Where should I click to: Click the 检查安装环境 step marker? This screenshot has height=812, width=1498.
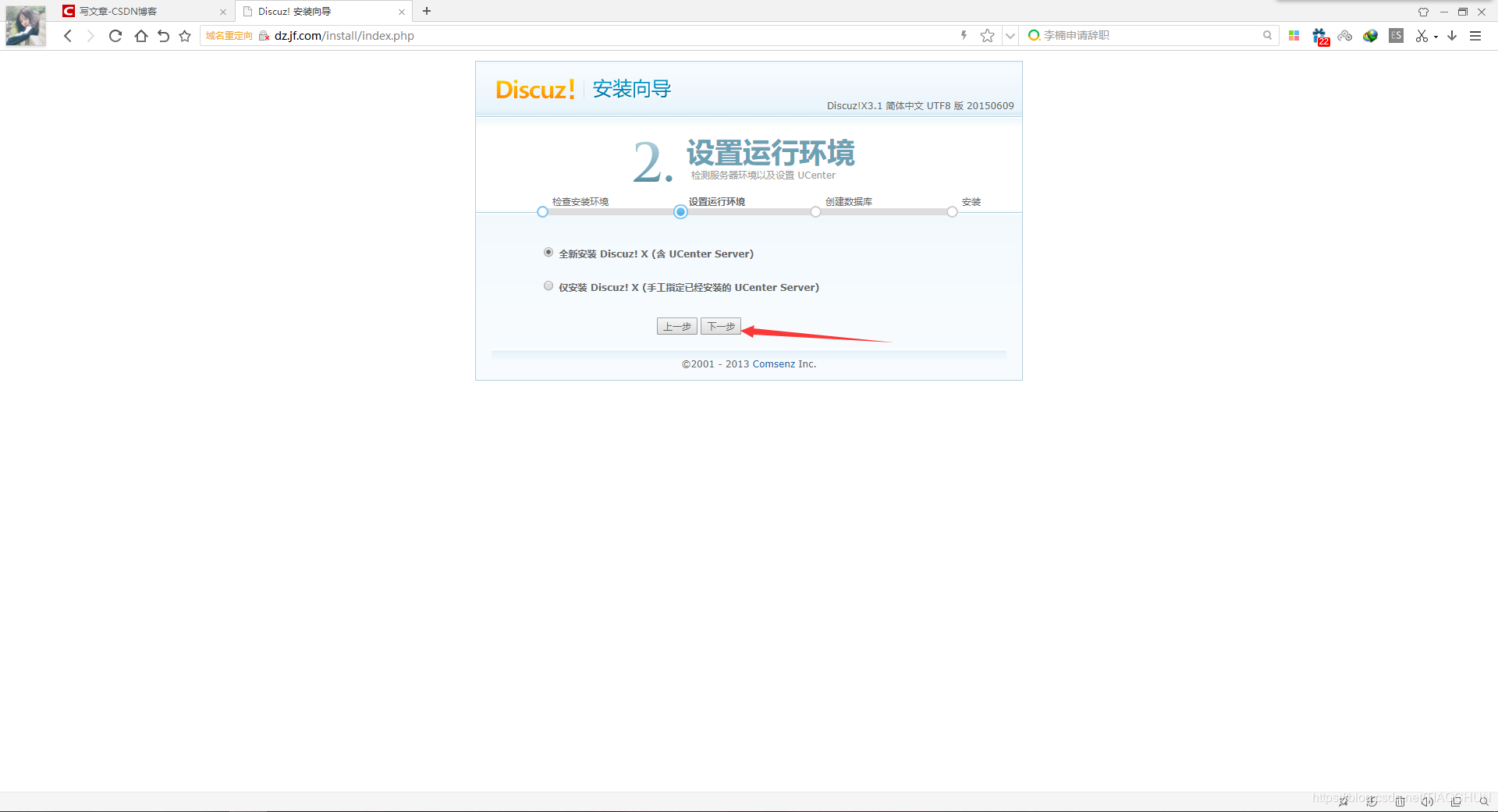[542, 212]
